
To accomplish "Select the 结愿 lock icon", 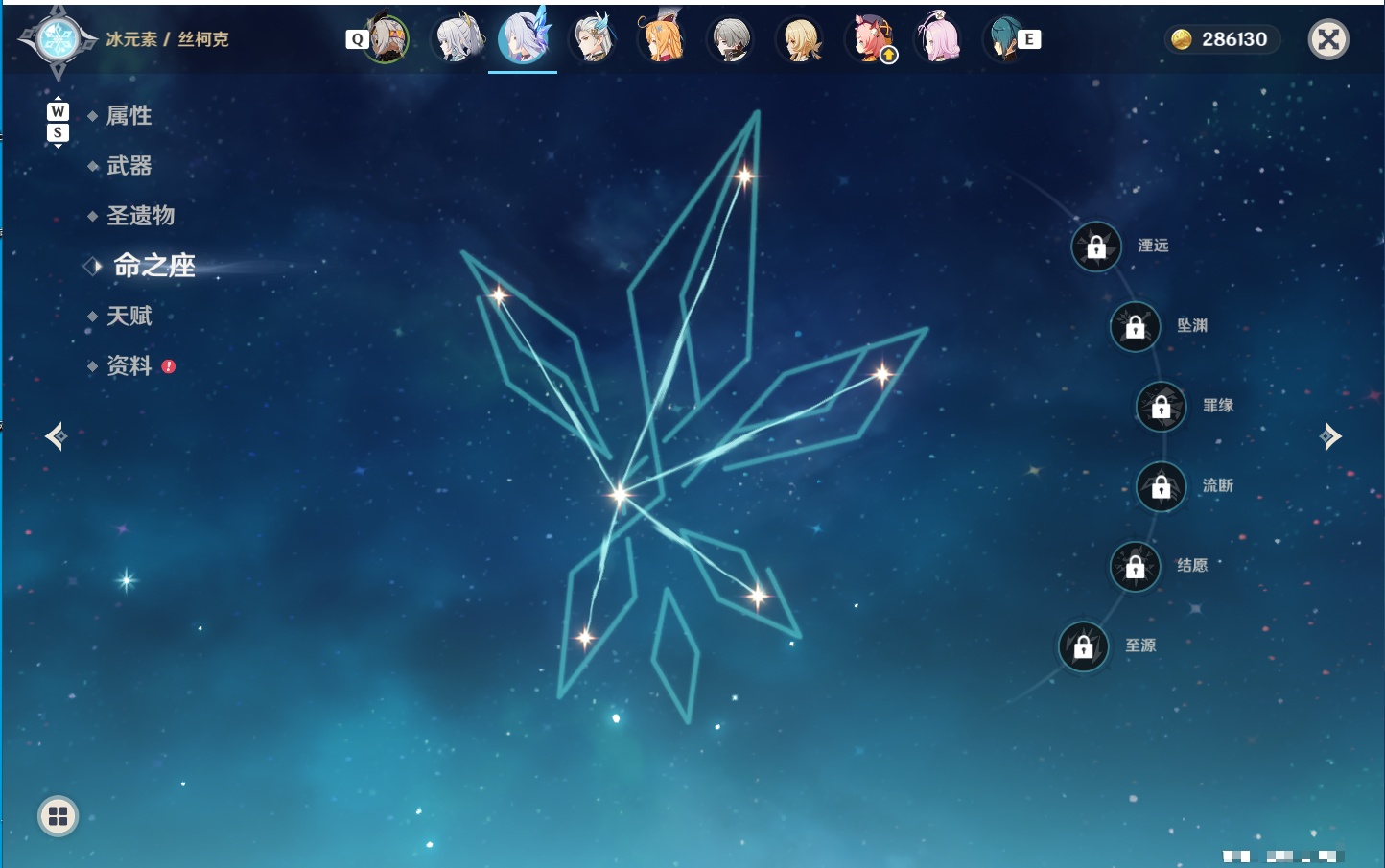I will (1135, 567).
